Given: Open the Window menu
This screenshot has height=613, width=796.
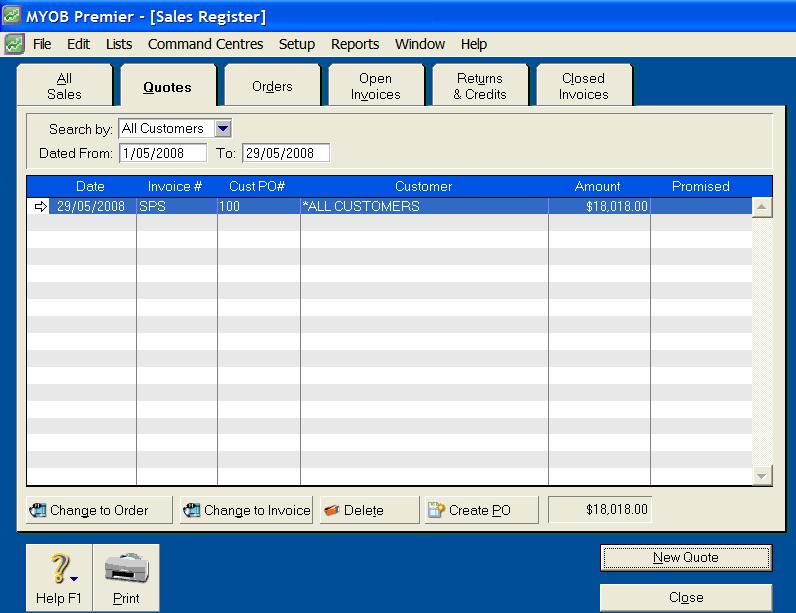Looking at the screenshot, I should tap(420, 44).
